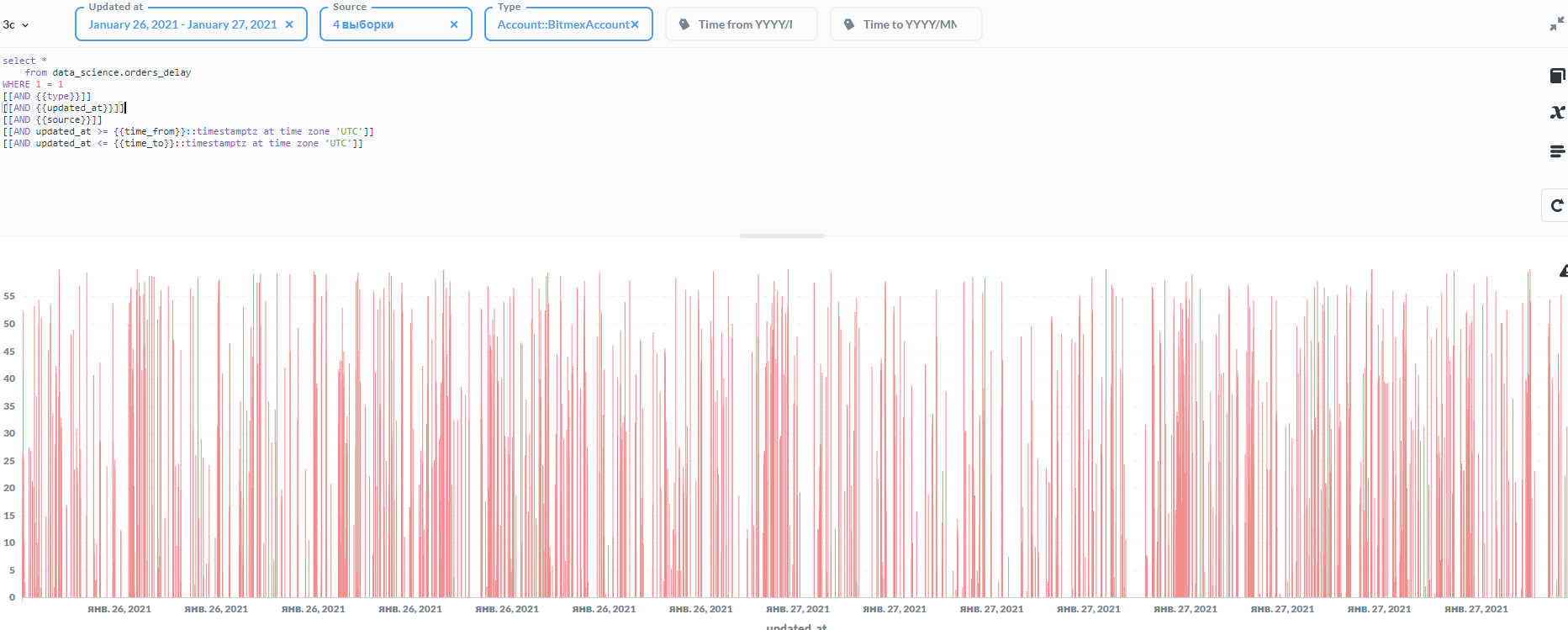Open the database selector dropdown chevron
The image size is (1568, 630).
click(25, 25)
